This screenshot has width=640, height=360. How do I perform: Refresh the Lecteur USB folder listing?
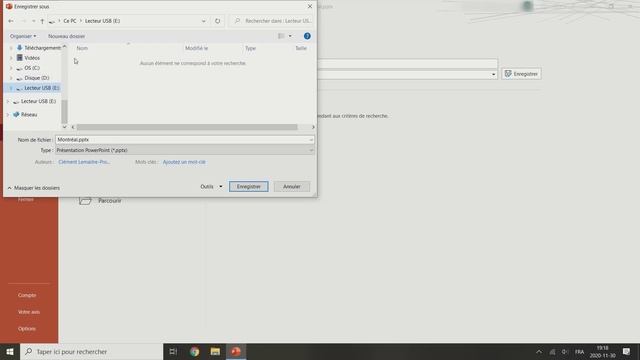(218, 21)
